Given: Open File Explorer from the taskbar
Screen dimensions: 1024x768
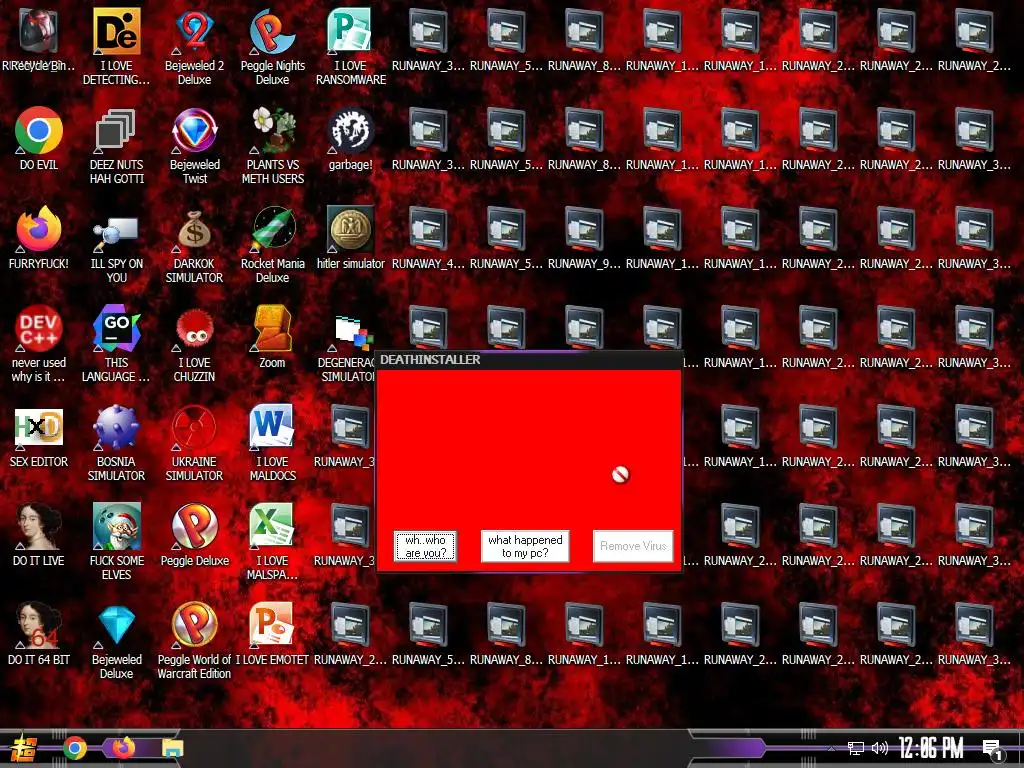Looking at the screenshot, I should coord(173,748).
